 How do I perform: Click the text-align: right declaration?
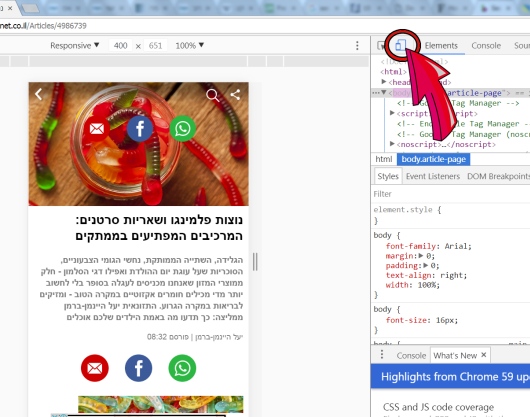[426, 275]
